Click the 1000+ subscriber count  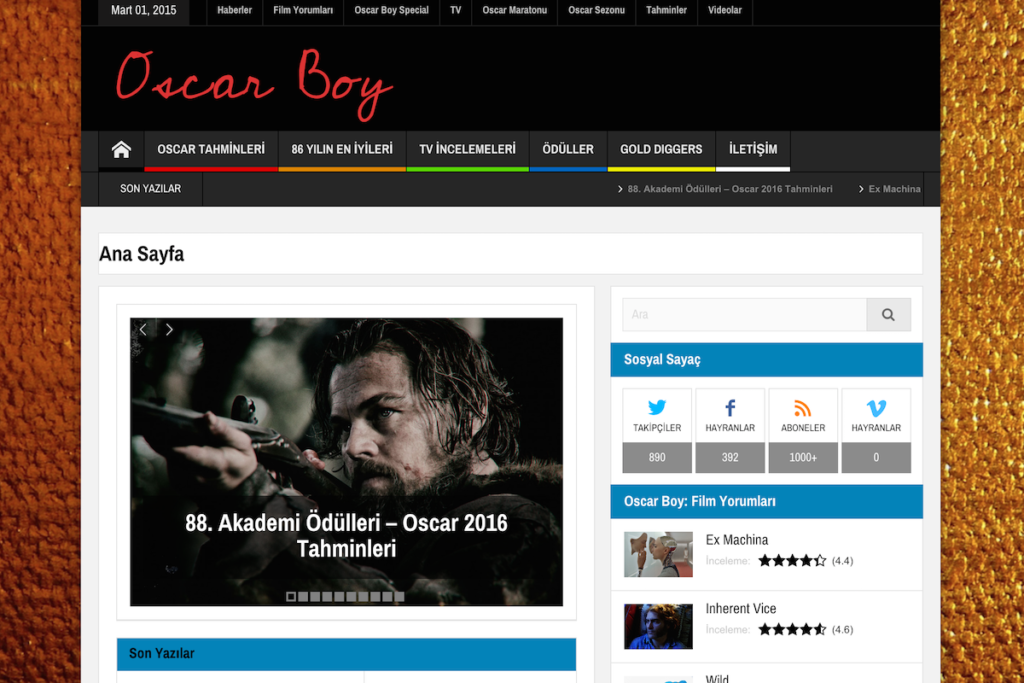pos(803,458)
